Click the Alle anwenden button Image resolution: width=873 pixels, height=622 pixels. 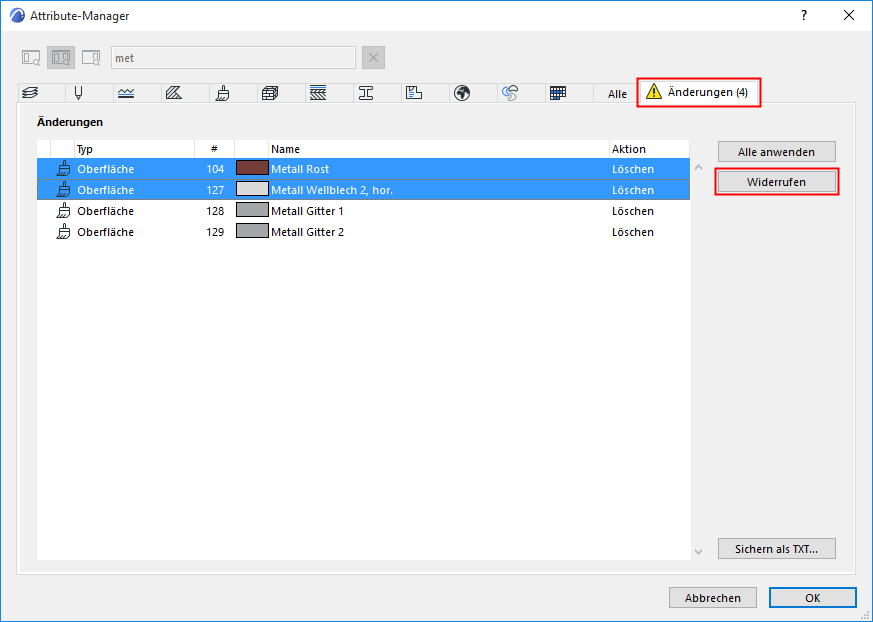pyautogui.click(x=777, y=152)
